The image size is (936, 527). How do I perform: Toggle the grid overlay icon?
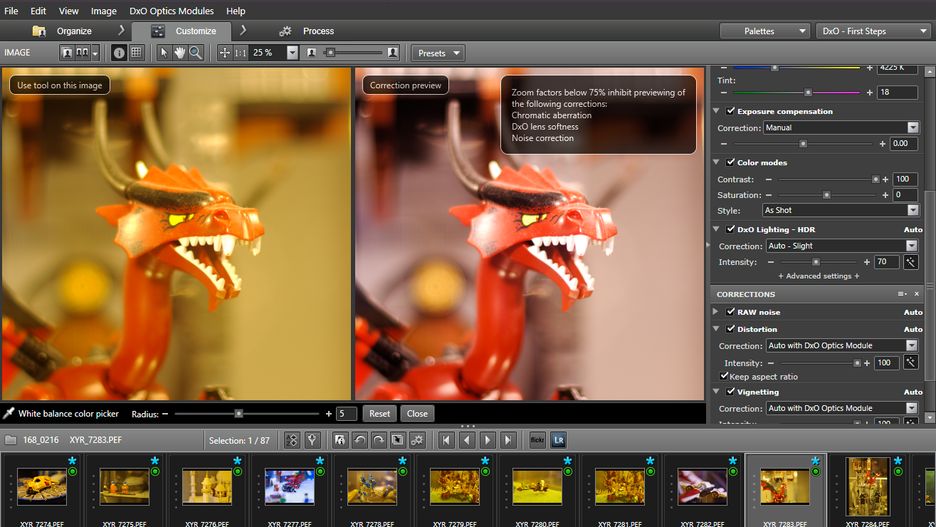[136, 53]
